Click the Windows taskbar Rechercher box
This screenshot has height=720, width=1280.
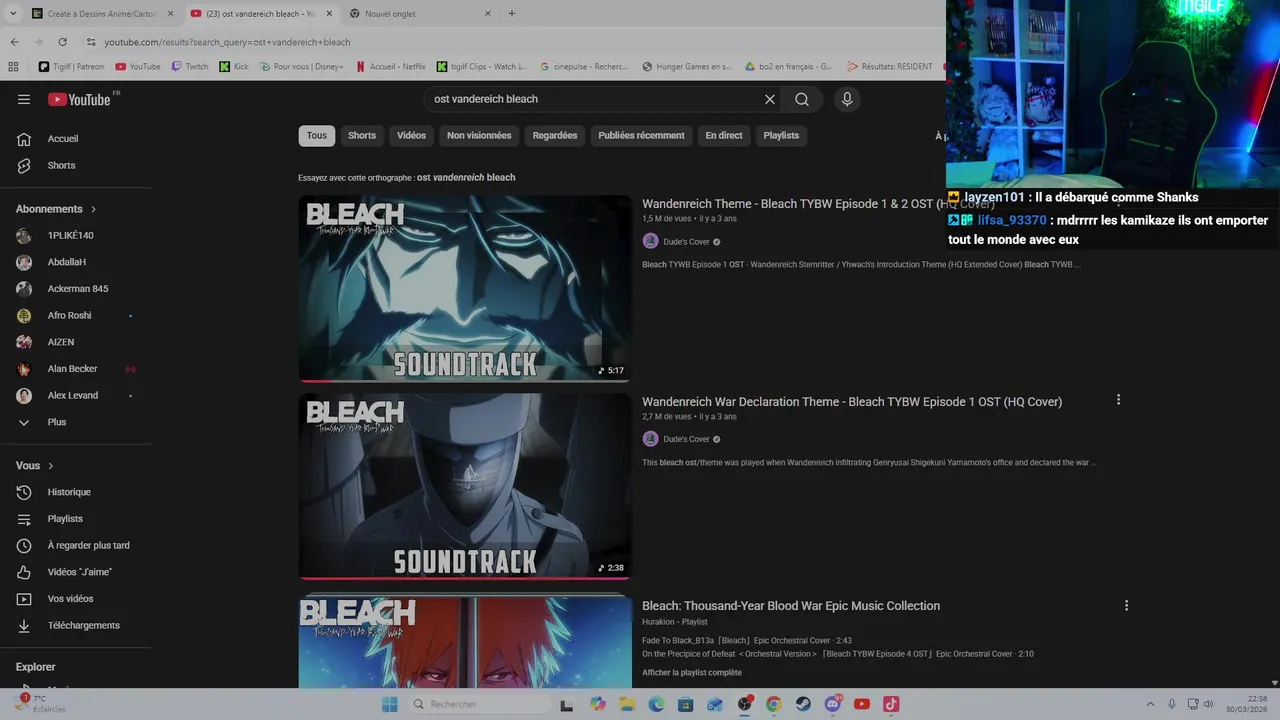pos(481,704)
